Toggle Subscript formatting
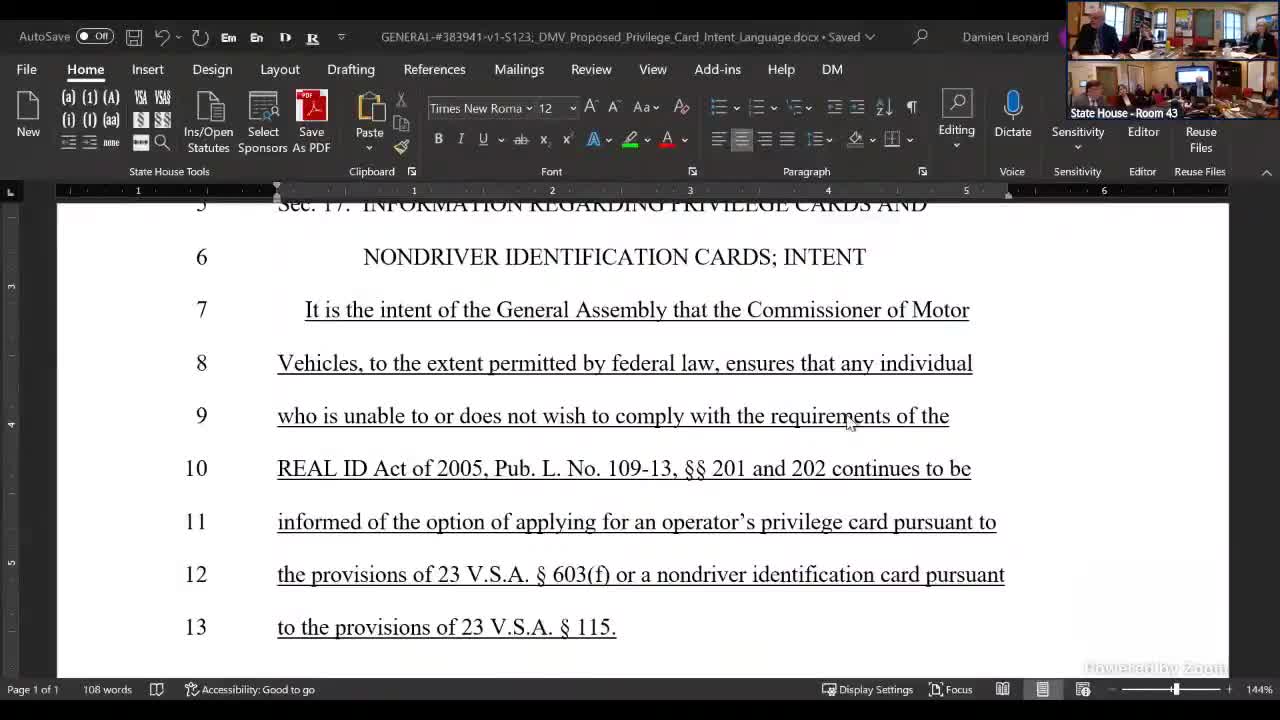Image resolution: width=1280 pixels, height=720 pixels. pos(544,140)
